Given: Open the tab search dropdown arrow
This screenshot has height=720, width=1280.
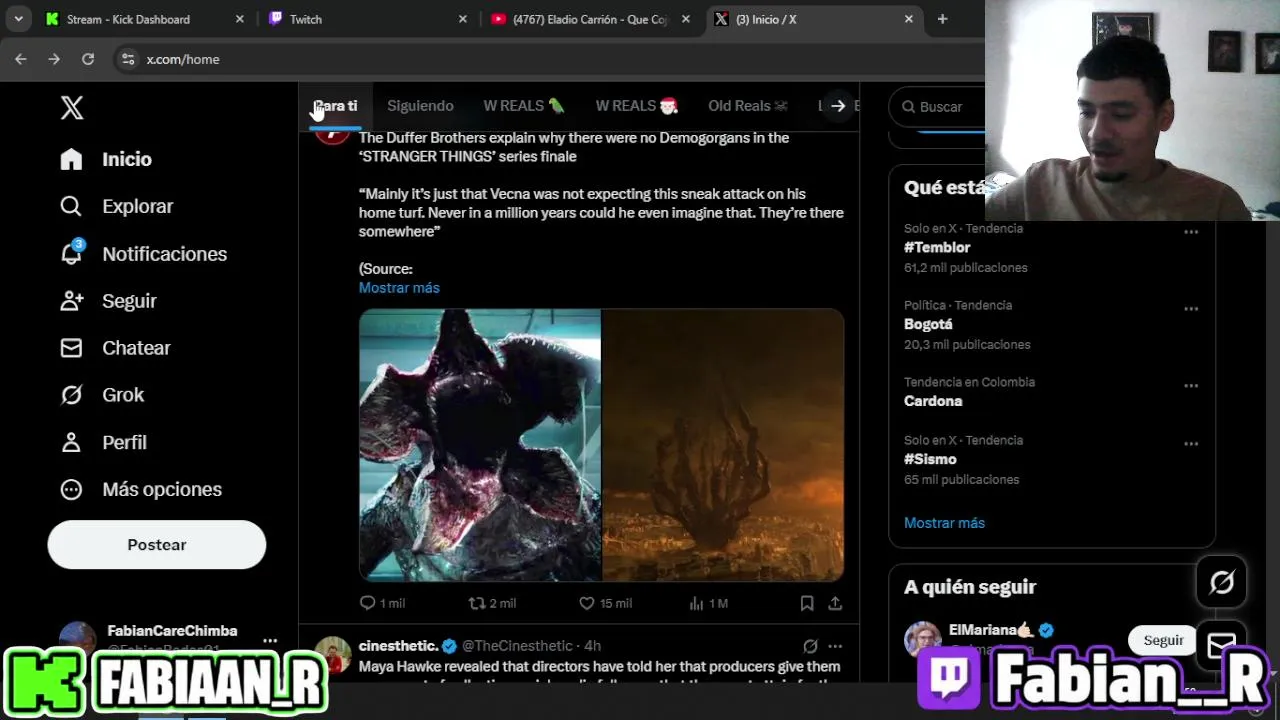Looking at the screenshot, I should 18,19.
